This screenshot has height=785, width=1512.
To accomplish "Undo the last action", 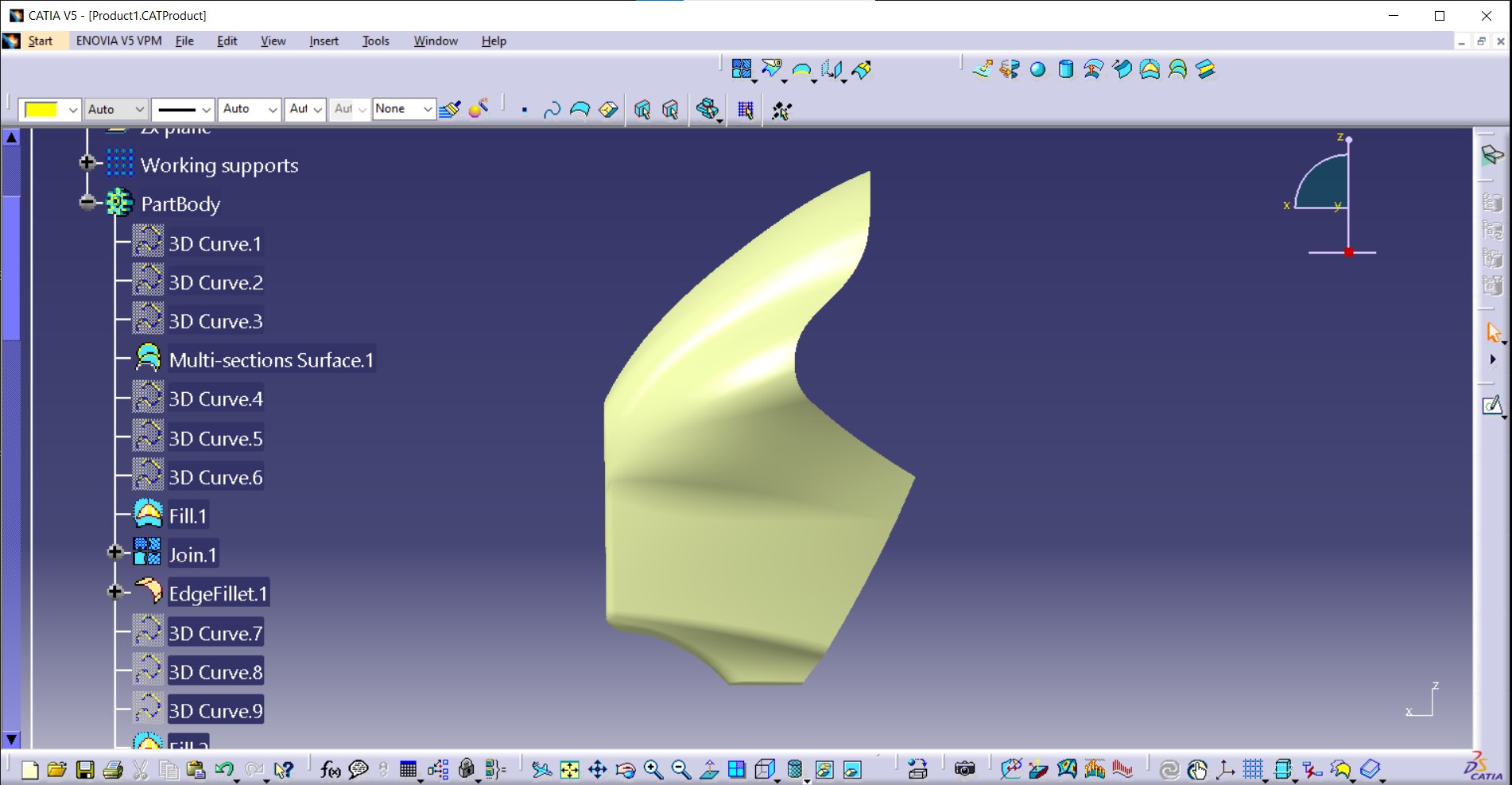I will click(224, 769).
